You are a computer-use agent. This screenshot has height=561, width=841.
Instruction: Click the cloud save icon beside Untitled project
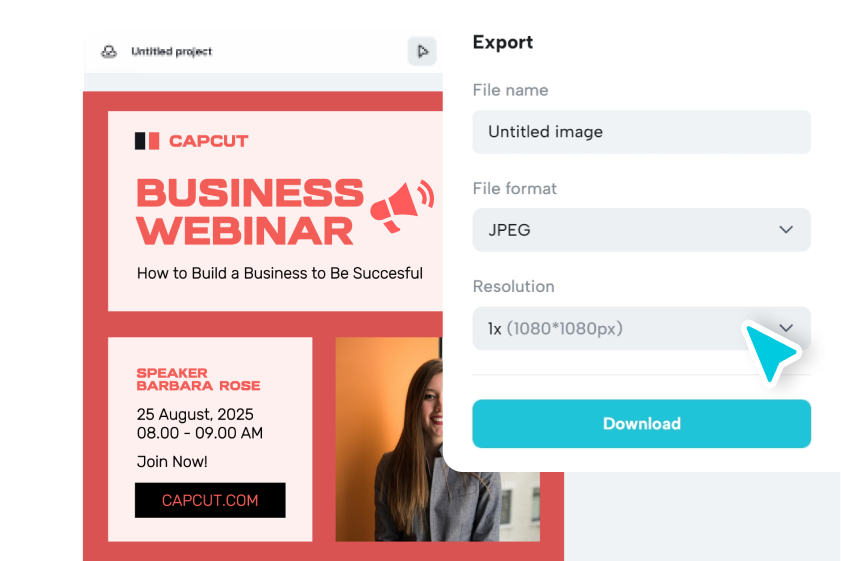[x=109, y=51]
